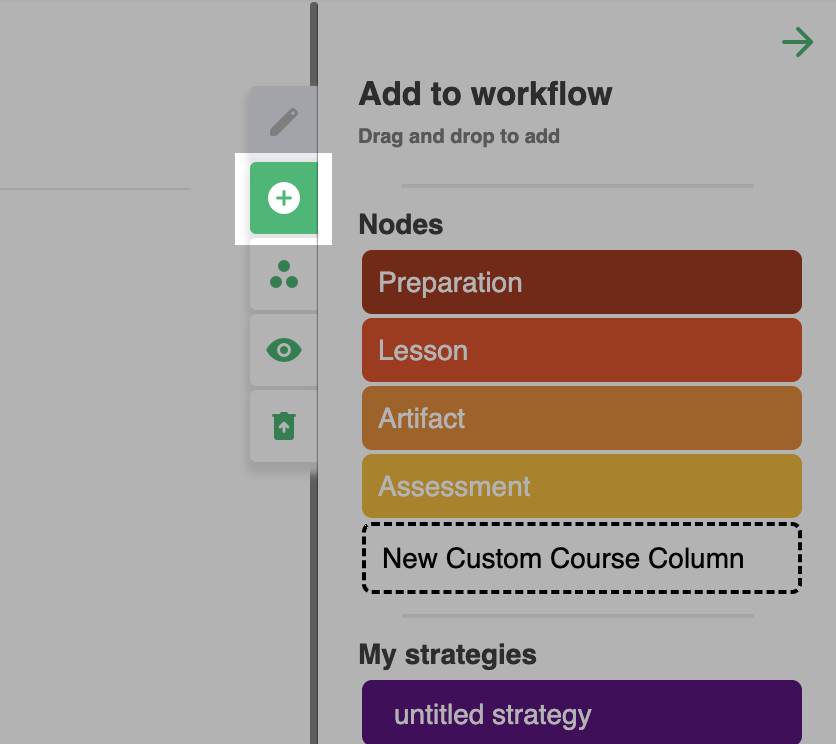836x744 pixels.
Task: Collapse sidebar with the green arrow
Action: pyautogui.click(x=797, y=42)
